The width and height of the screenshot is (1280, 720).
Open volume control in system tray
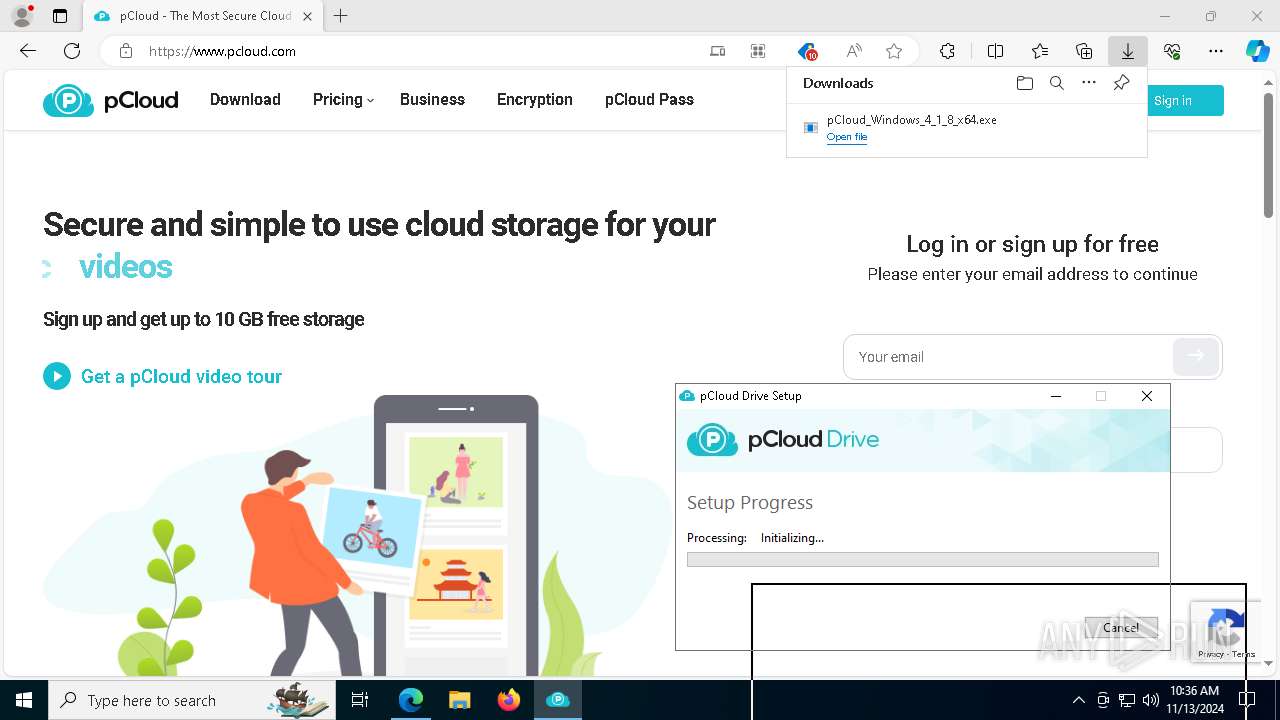pyautogui.click(x=1151, y=700)
